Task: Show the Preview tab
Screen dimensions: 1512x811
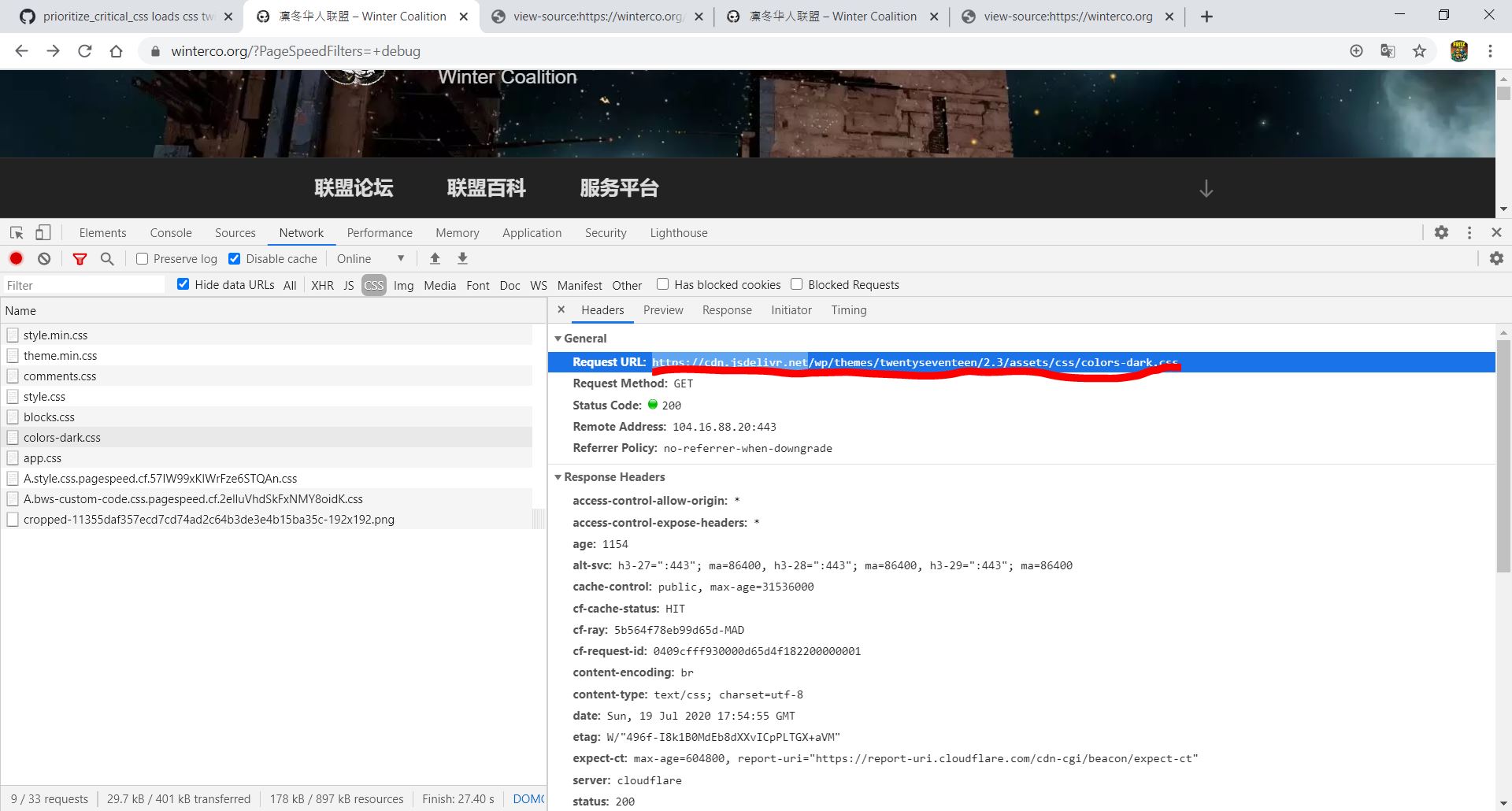Action: [x=663, y=310]
